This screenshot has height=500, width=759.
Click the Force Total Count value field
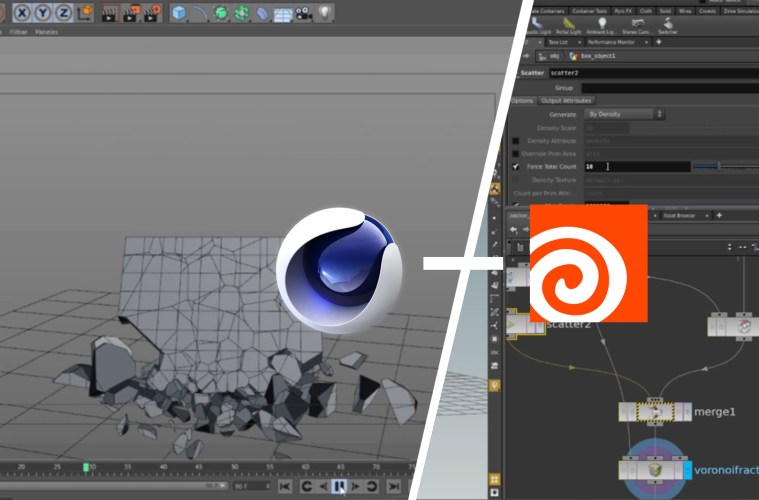[x=637, y=167]
